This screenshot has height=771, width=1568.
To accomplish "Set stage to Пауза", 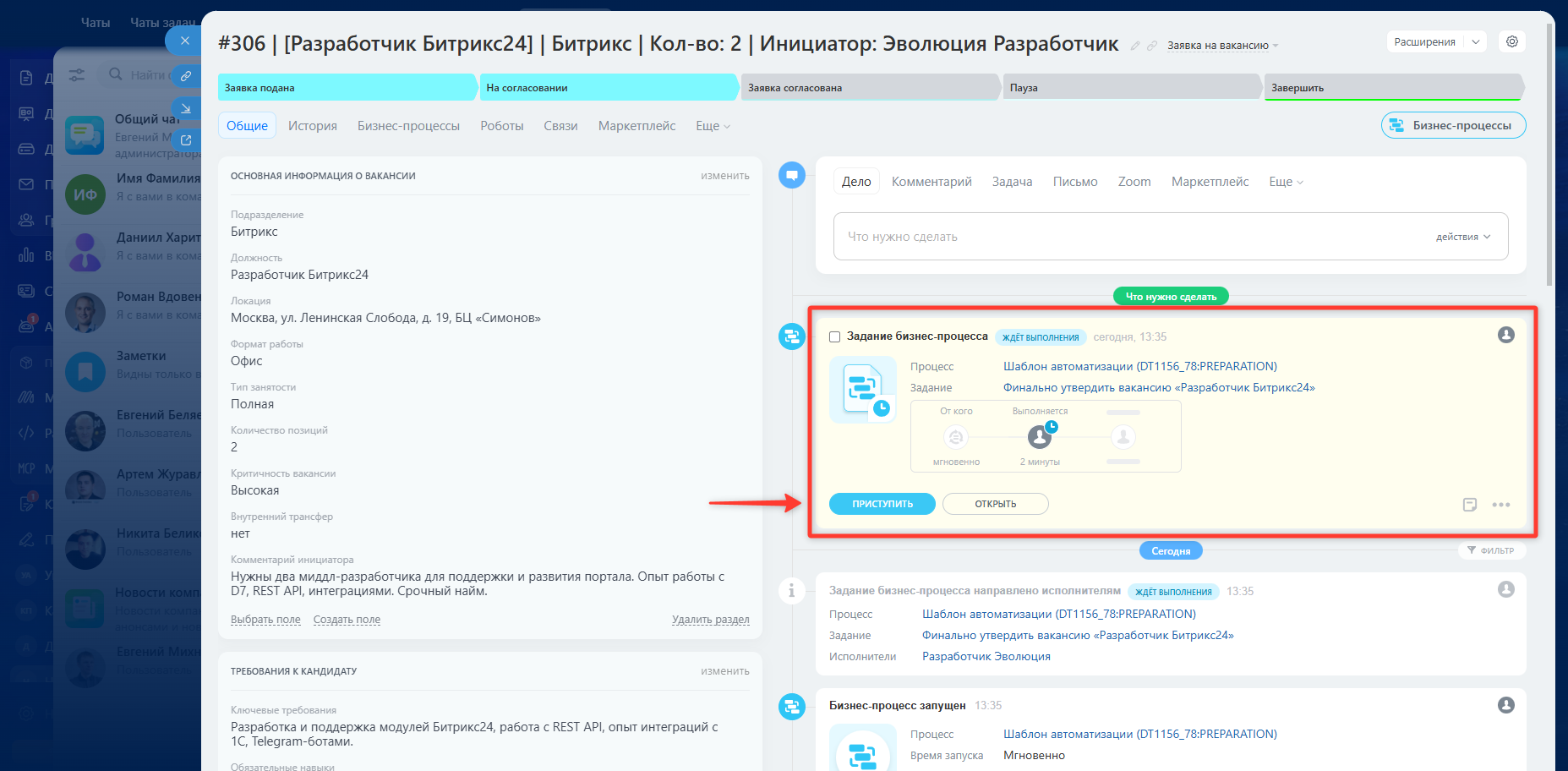I will pyautogui.click(x=1132, y=87).
